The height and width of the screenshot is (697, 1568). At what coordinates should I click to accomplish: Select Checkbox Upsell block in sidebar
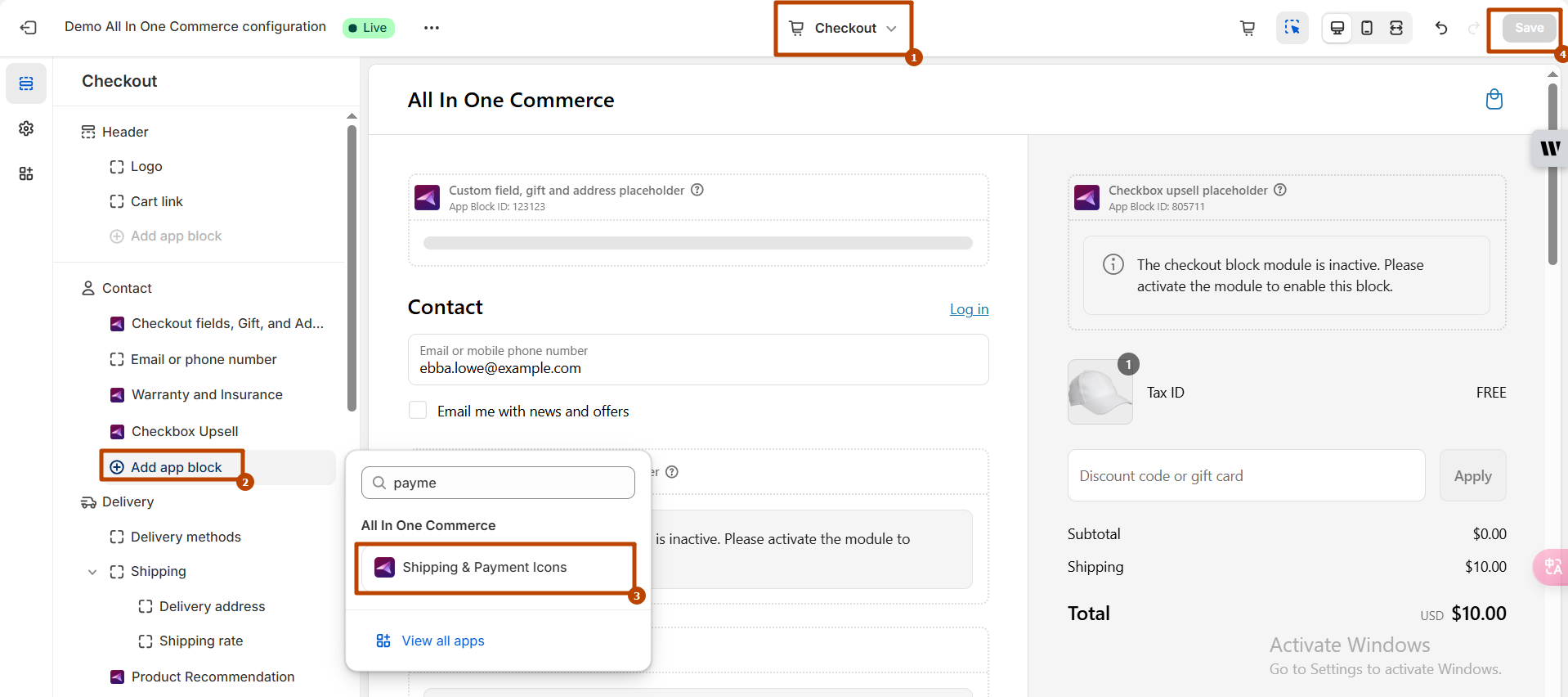(185, 431)
